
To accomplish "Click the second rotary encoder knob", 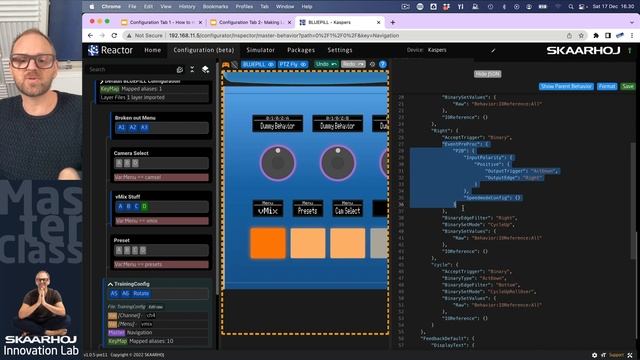I will point(338,163).
